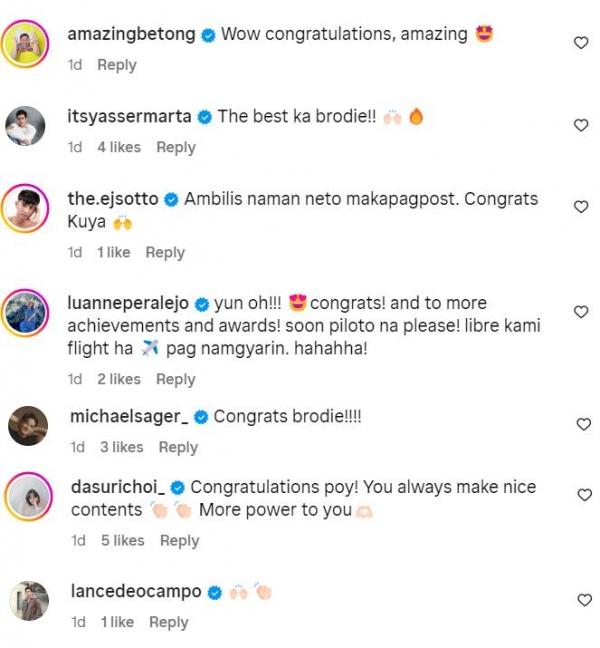
Task: Go to the lancedeocampo username link
Action: pos(136,592)
